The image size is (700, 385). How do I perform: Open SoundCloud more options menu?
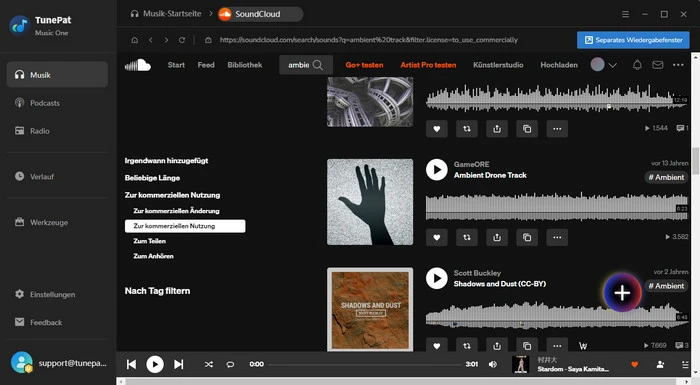coord(678,65)
